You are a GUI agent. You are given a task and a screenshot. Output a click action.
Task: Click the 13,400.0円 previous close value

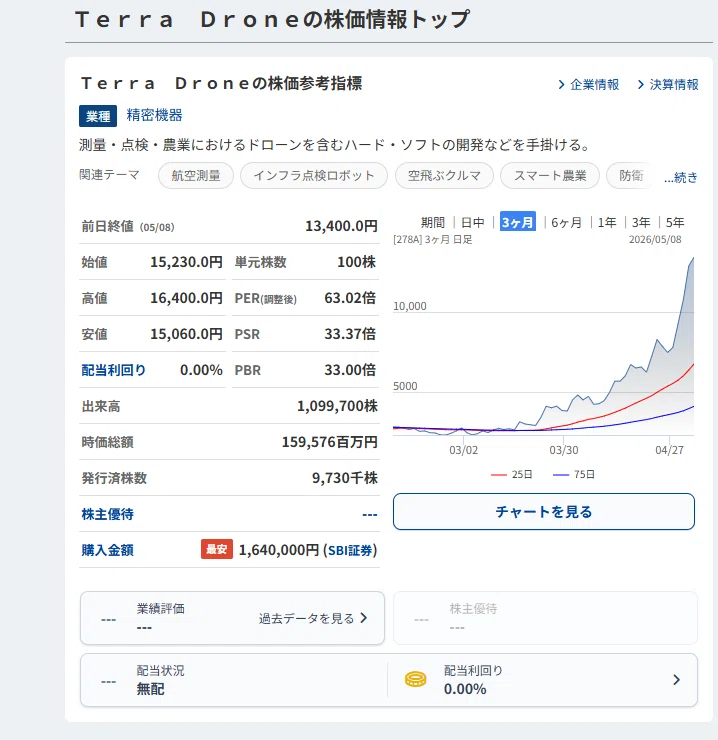point(341,226)
